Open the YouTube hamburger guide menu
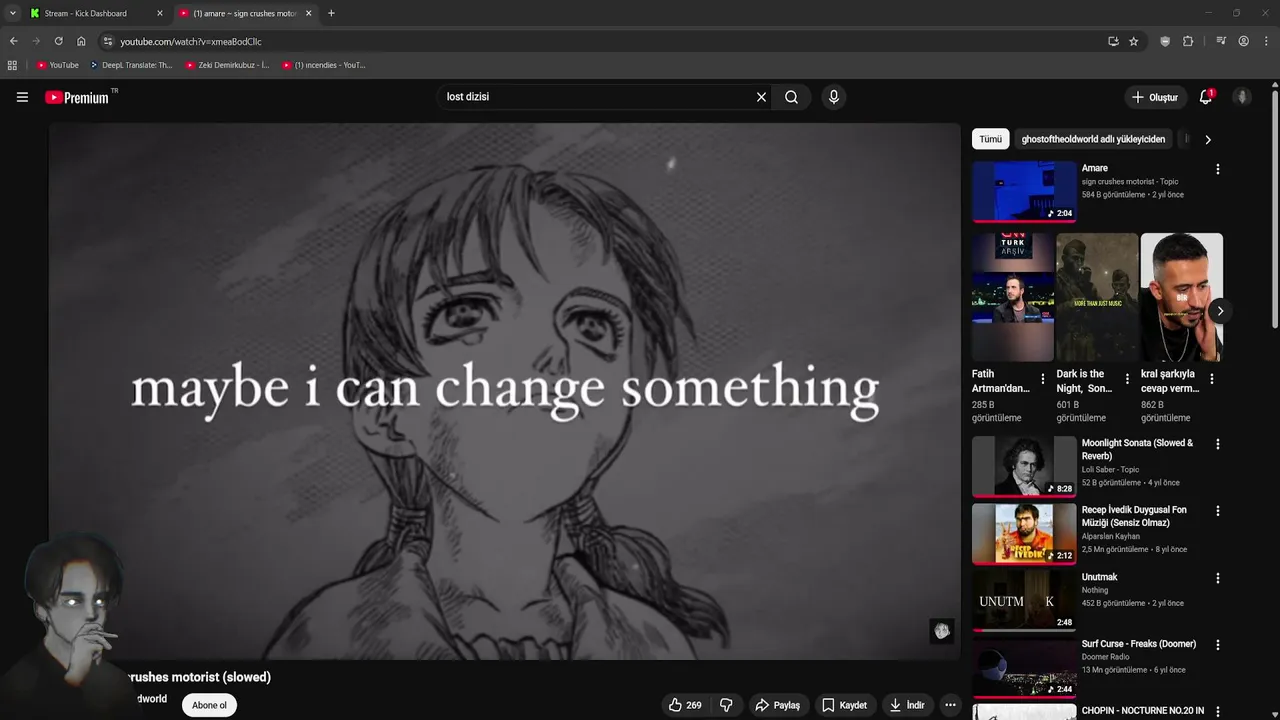 tap(22, 97)
